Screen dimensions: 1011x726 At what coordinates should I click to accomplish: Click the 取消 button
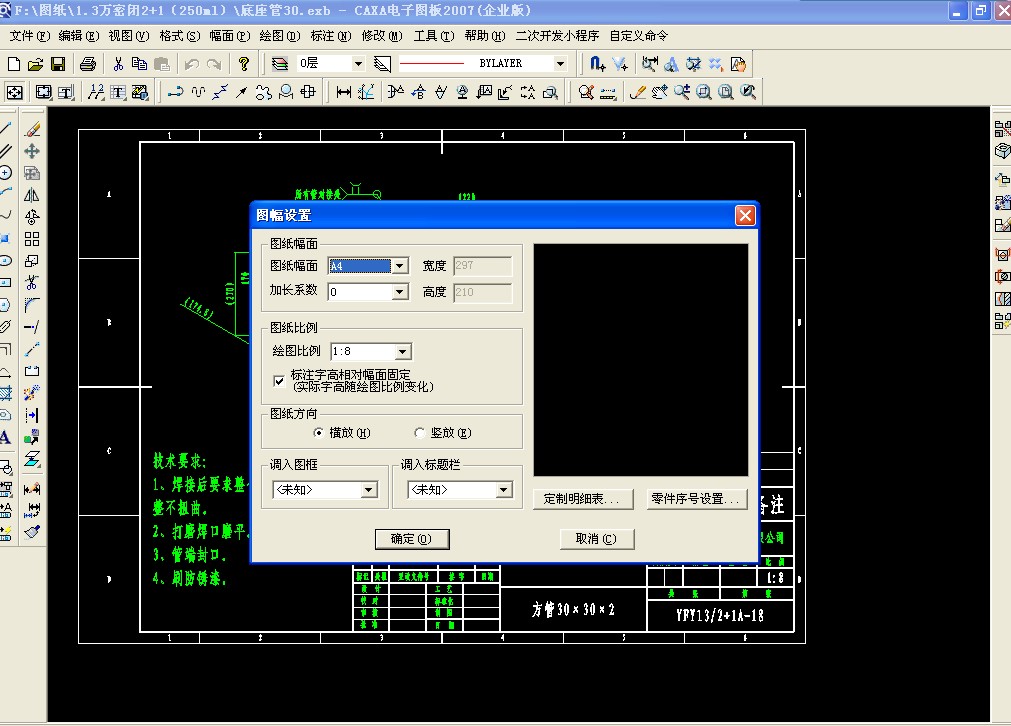click(596, 539)
